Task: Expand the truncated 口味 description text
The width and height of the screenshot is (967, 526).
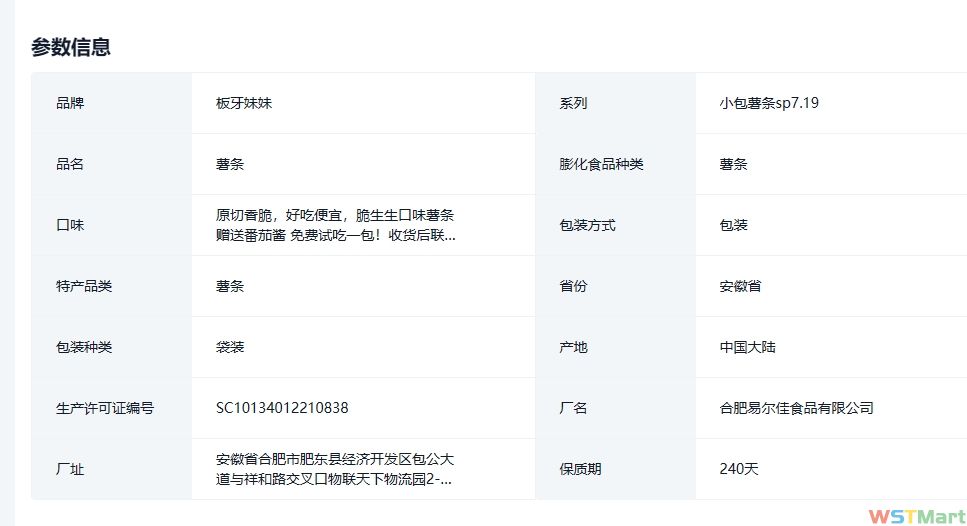Action: 335,225
